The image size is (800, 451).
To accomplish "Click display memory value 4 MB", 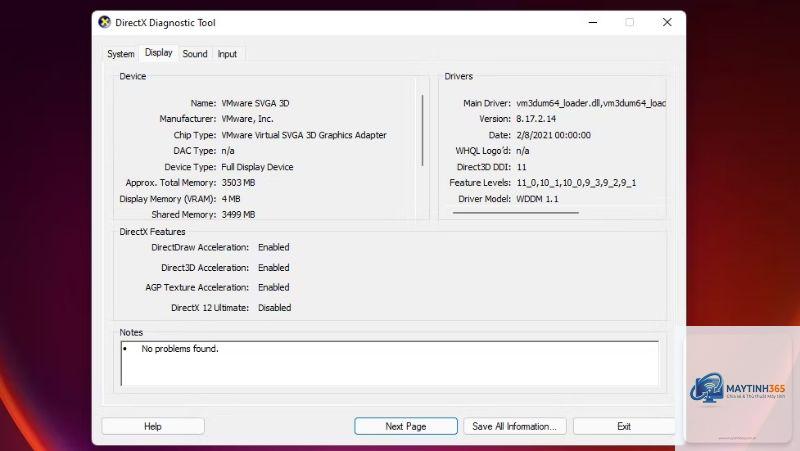I will click(x=231, y=199).
